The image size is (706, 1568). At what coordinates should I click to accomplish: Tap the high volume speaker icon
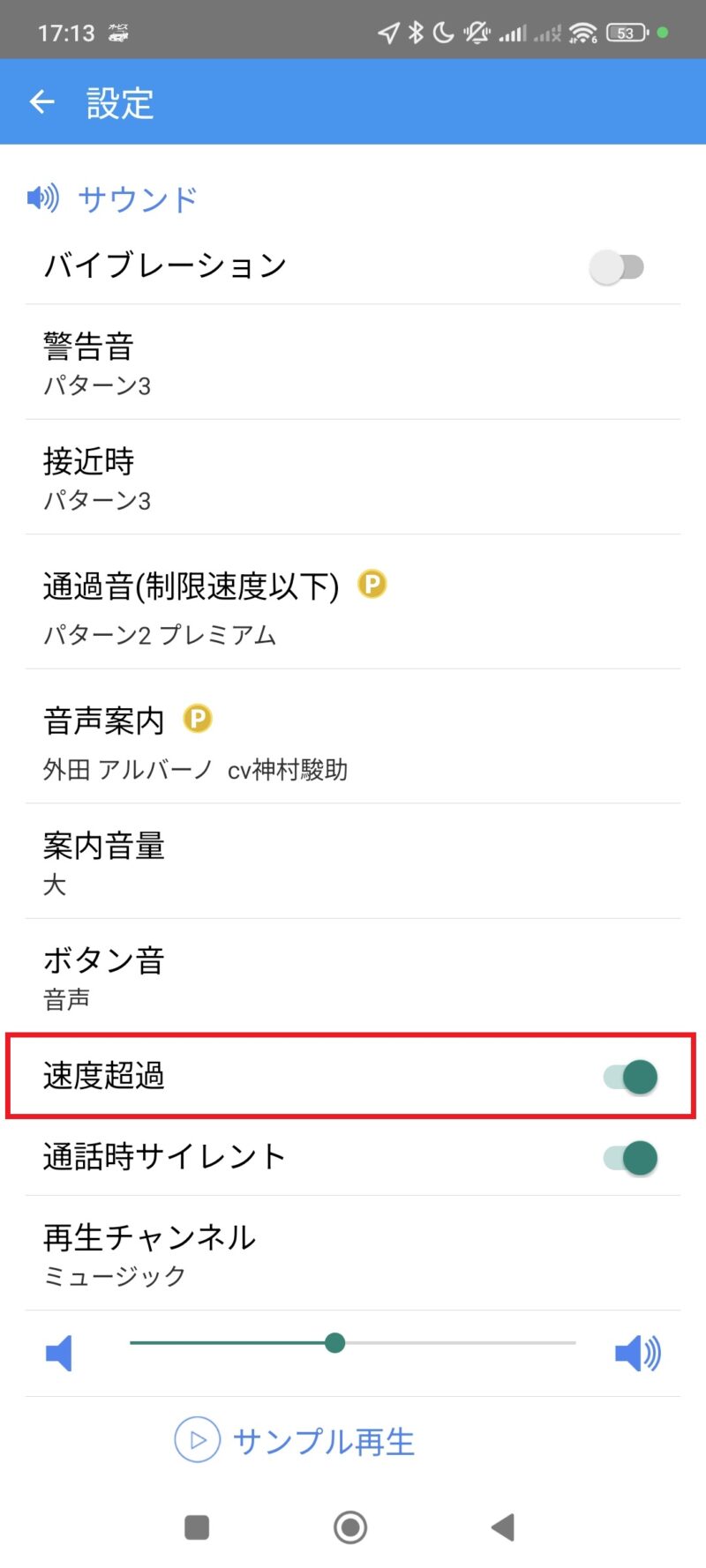(637, 1353)
